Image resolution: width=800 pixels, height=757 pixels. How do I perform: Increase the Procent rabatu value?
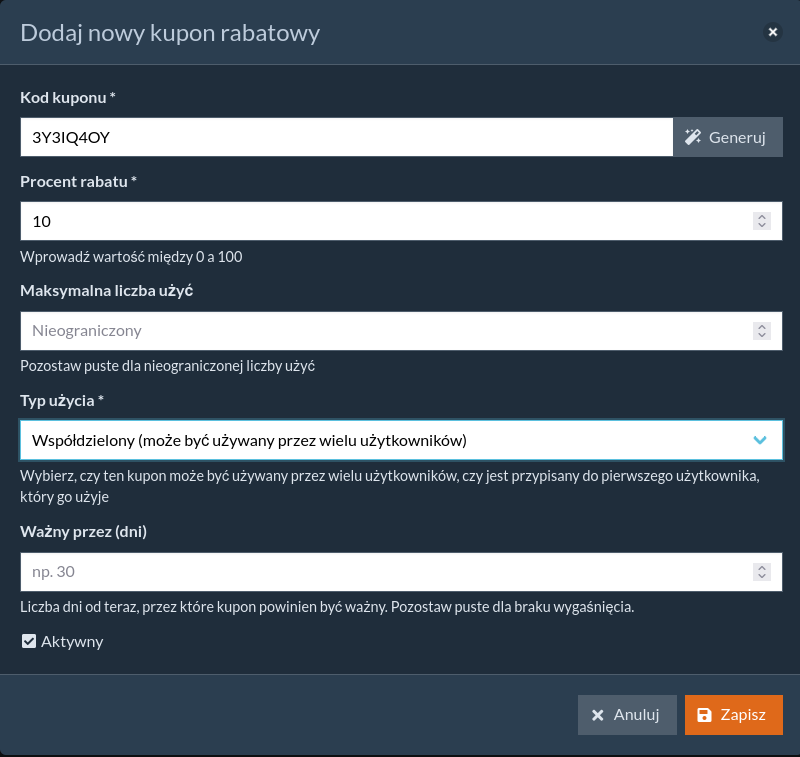(762, 216)
